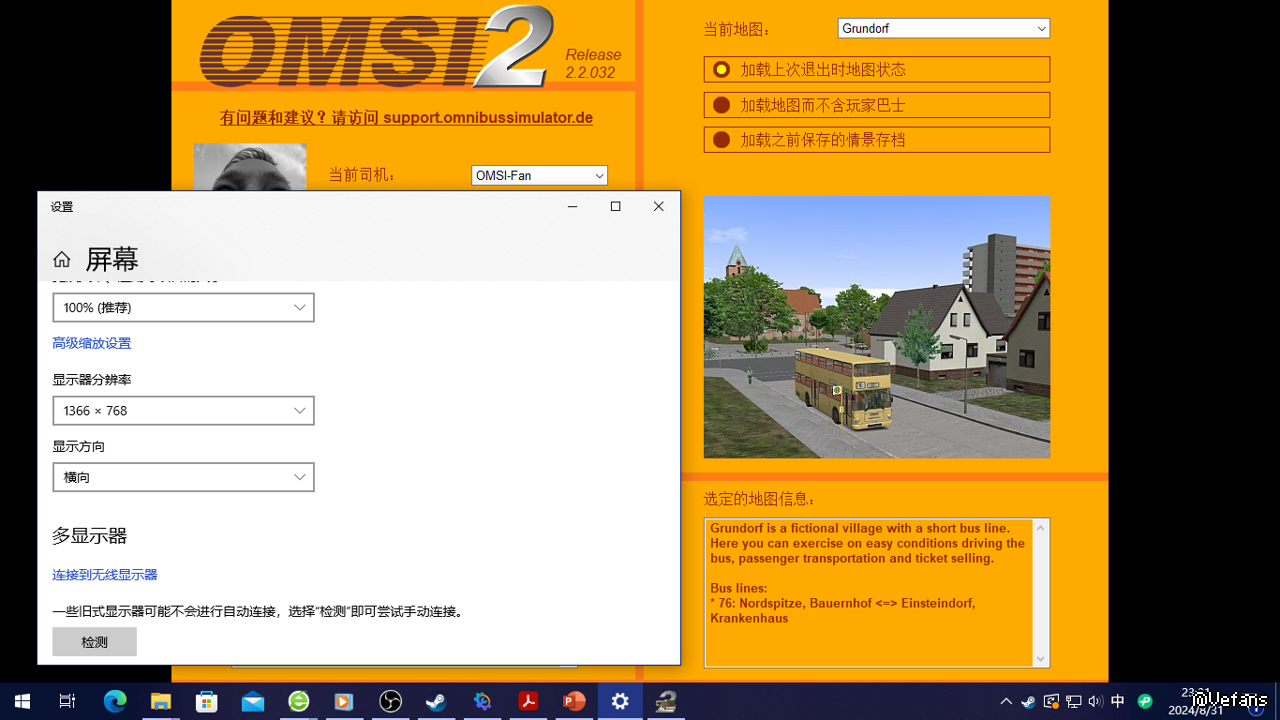Open the display-with-orange-dot tray icon
Image resolution: width=1280 pixels, height=720 pixels.
(1051, 701)
